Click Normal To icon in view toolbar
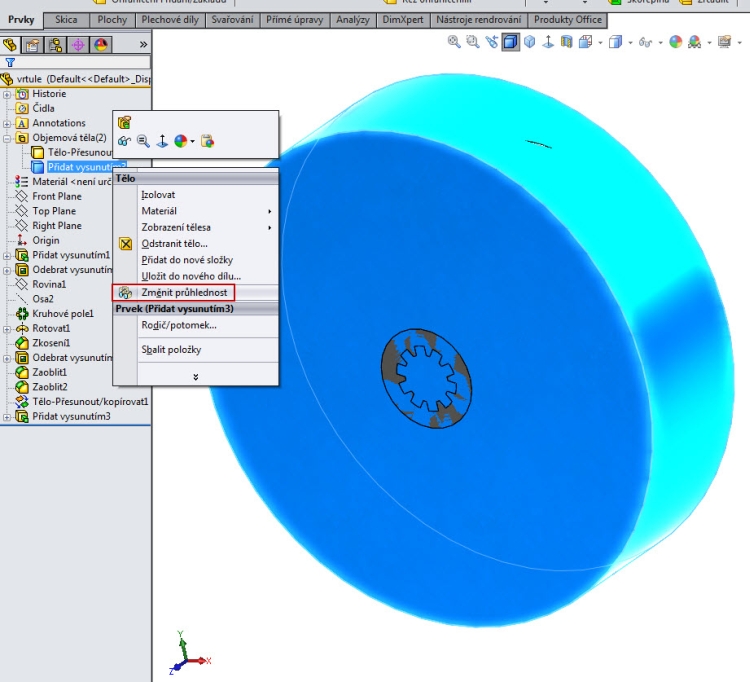 [548, 42]
